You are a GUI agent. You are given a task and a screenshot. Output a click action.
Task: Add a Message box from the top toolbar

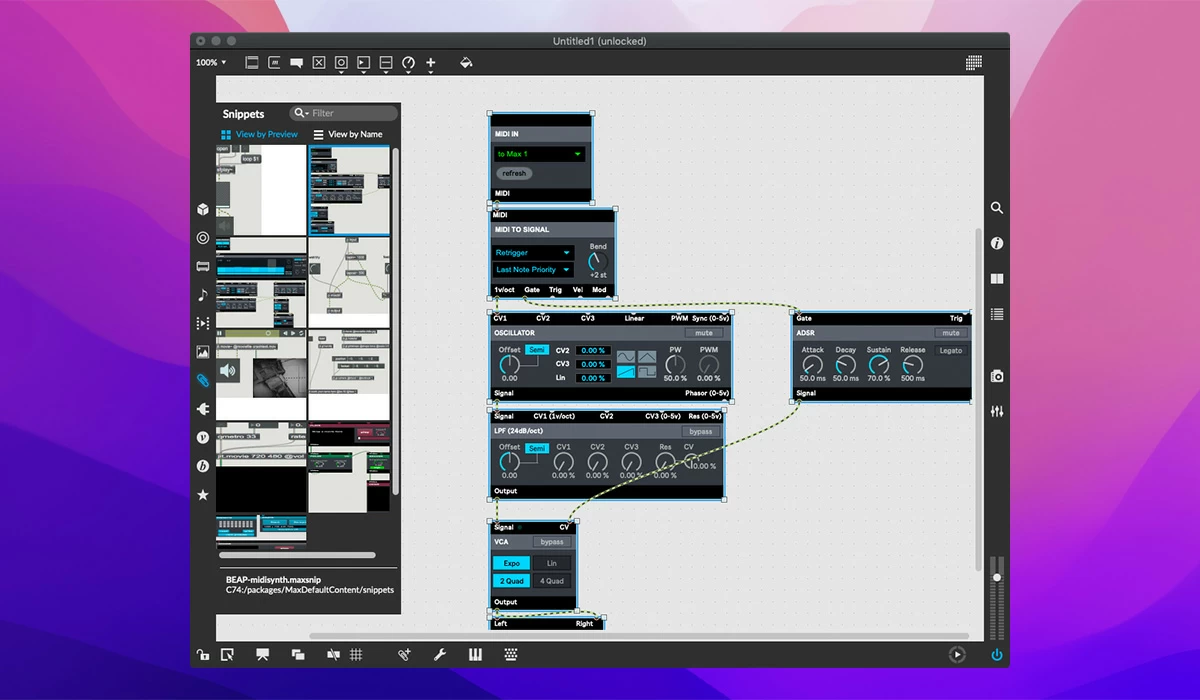click(x=274, y=62)
